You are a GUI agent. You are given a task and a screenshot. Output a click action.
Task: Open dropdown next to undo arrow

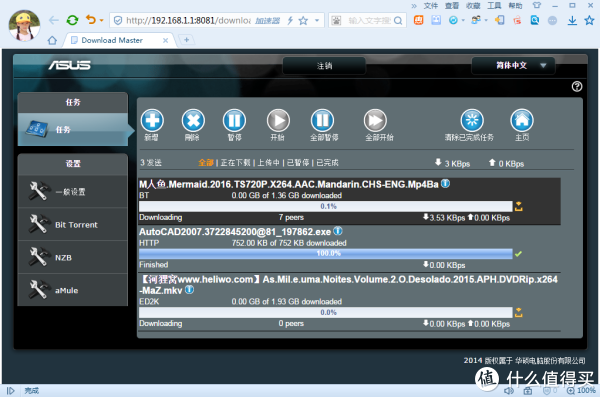click(101, 20)
